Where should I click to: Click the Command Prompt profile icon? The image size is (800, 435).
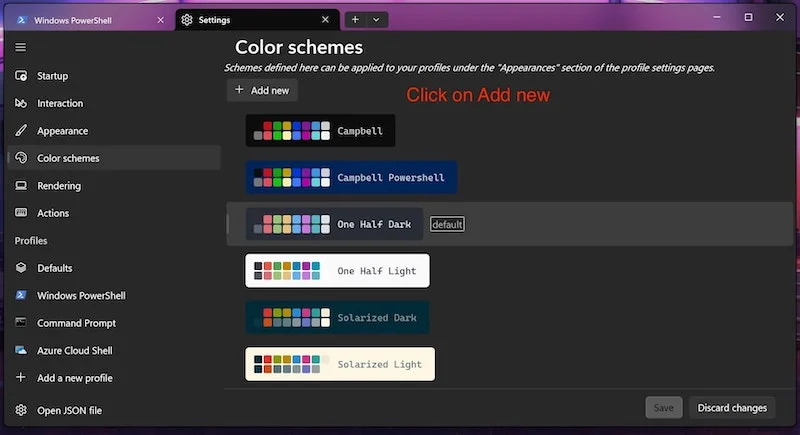(x=21, y=322)
